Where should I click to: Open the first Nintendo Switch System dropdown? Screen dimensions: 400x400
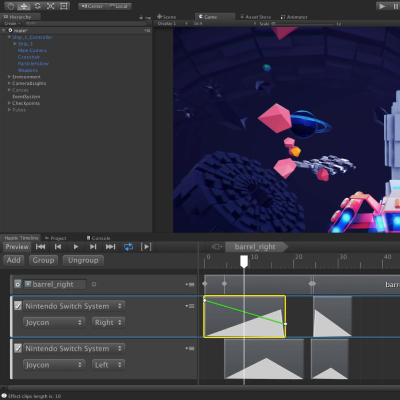[x=74, y=306]
